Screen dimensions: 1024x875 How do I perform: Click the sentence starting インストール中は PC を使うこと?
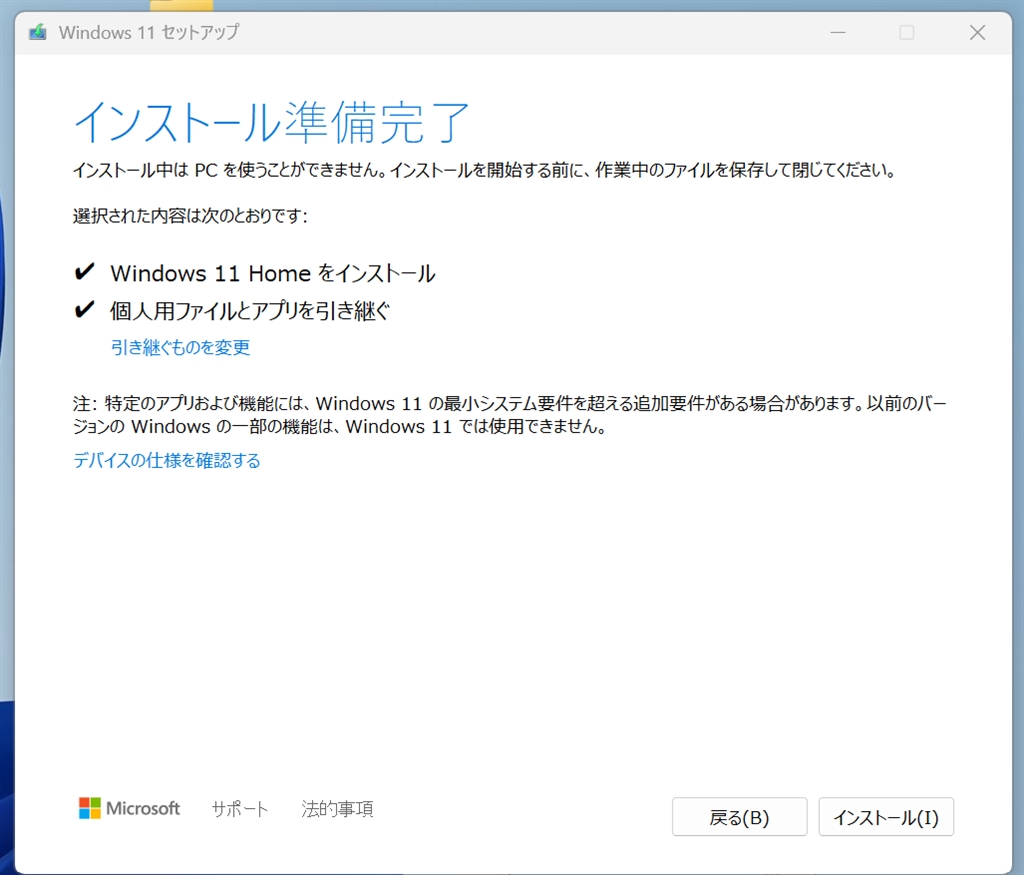[x=484, y=170]
